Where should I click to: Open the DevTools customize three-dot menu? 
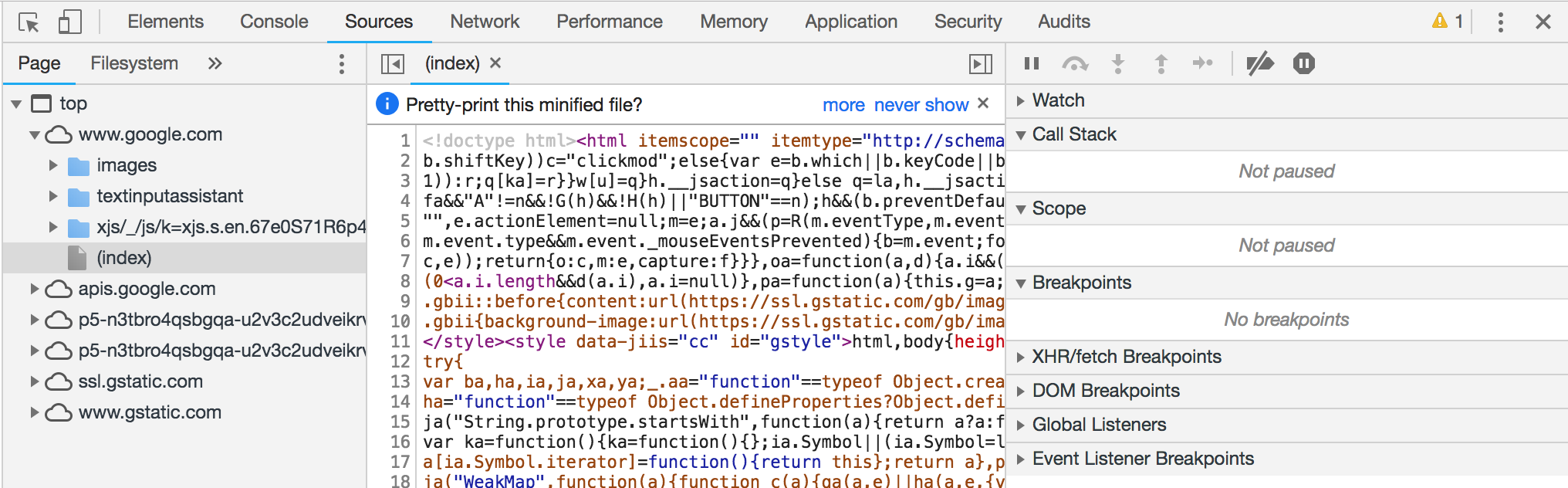tap(1500, 22)
